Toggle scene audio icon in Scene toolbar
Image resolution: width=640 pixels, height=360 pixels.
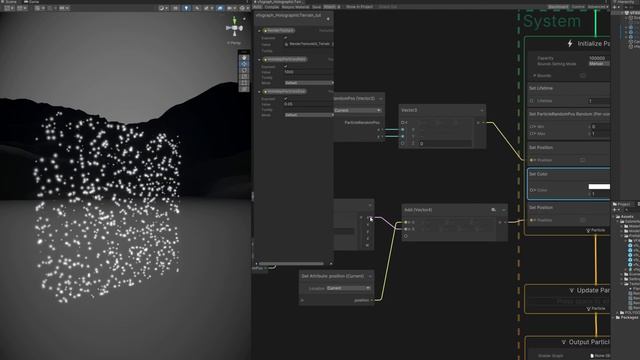coord(197,8)
